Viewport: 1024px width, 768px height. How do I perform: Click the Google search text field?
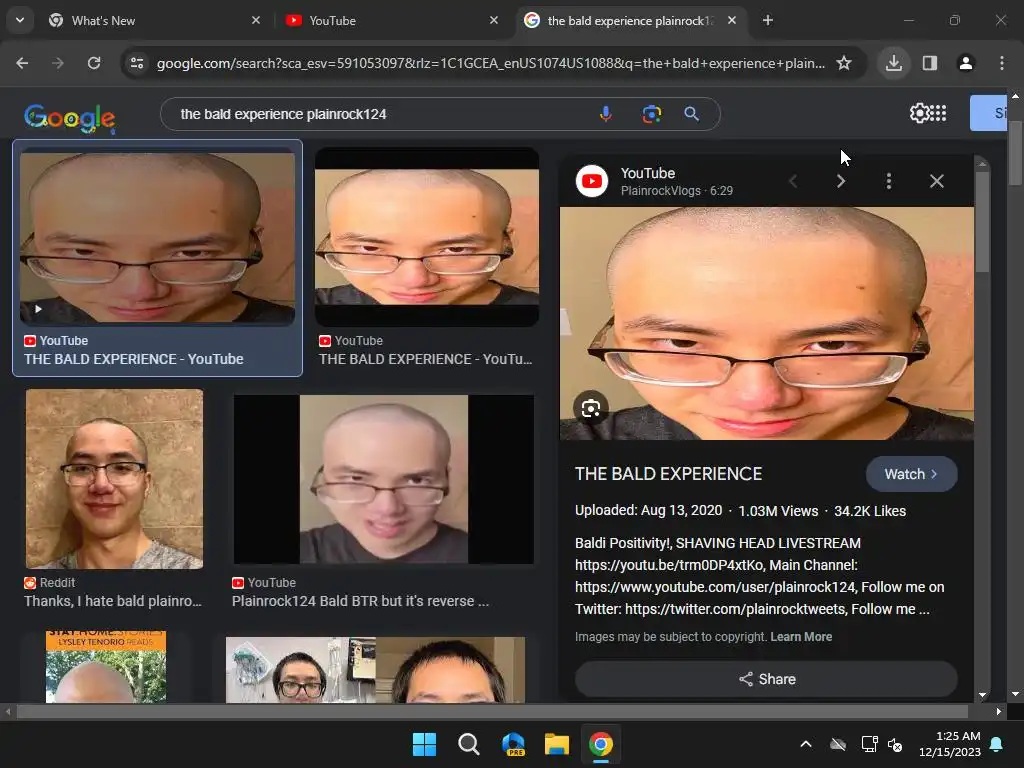click(385, 114)
